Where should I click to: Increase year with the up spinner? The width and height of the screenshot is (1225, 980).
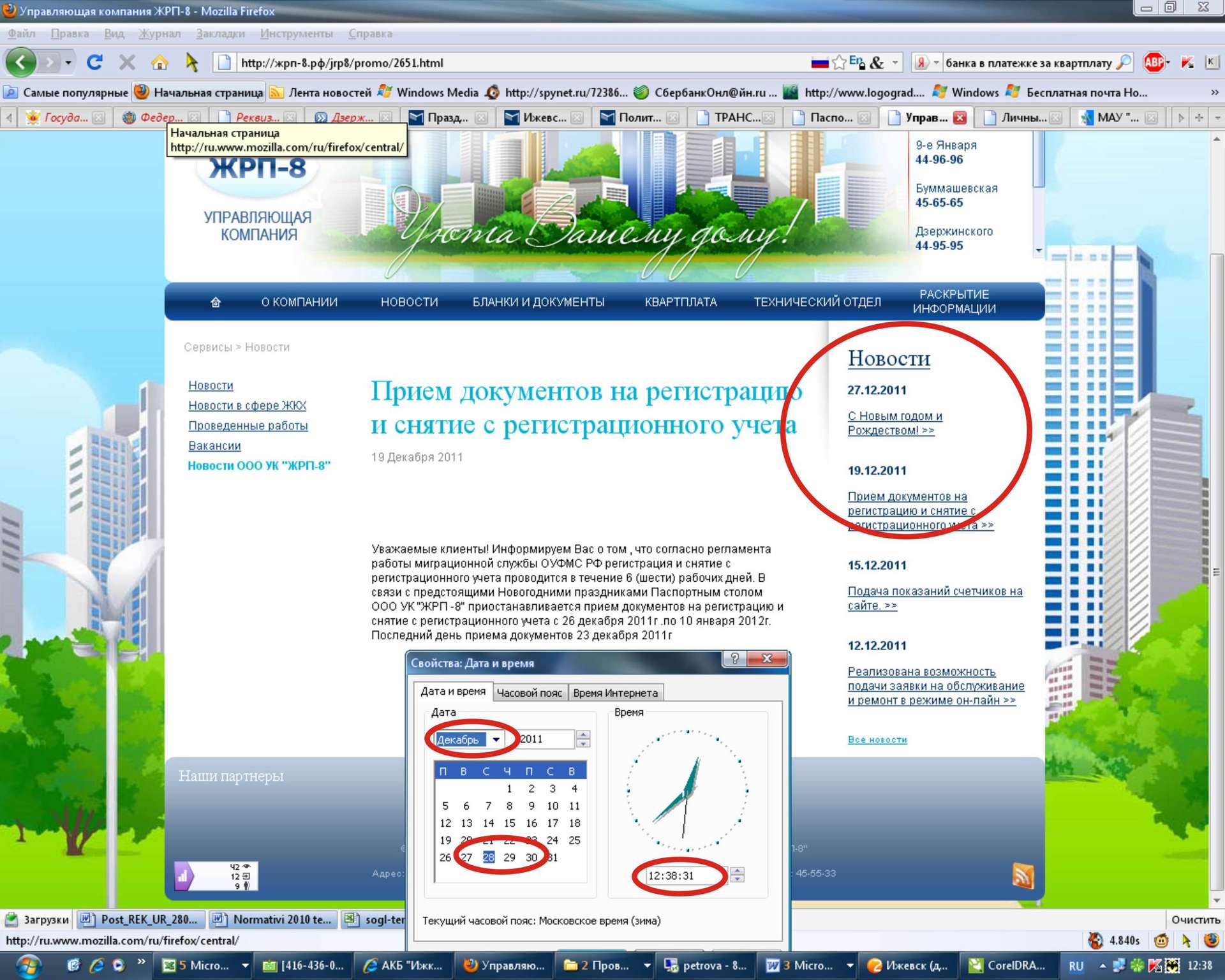(x=583, y=734)
